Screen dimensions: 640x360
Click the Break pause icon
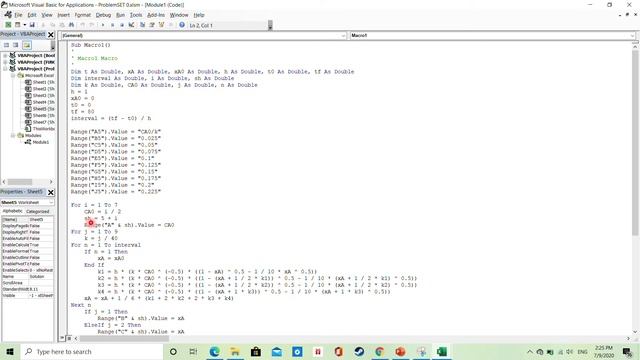pos(113,25)
